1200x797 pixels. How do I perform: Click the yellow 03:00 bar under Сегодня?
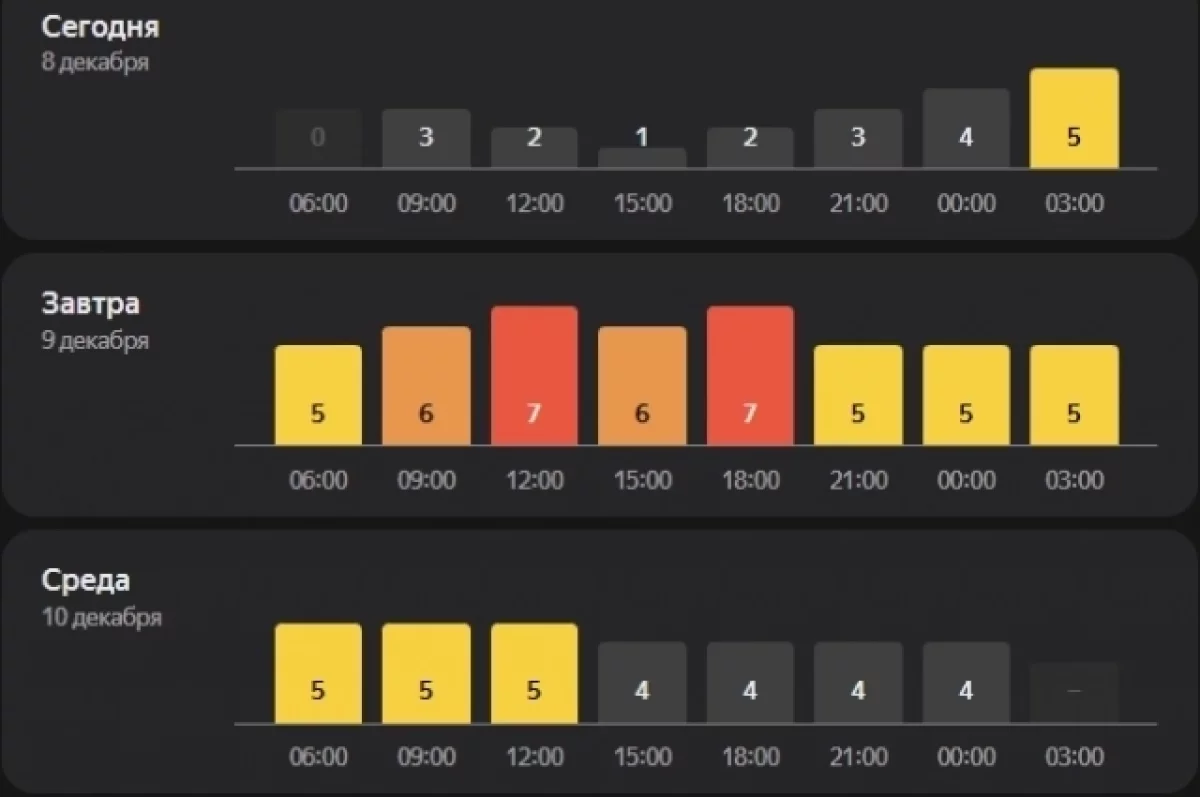(x=1073, y=119)
